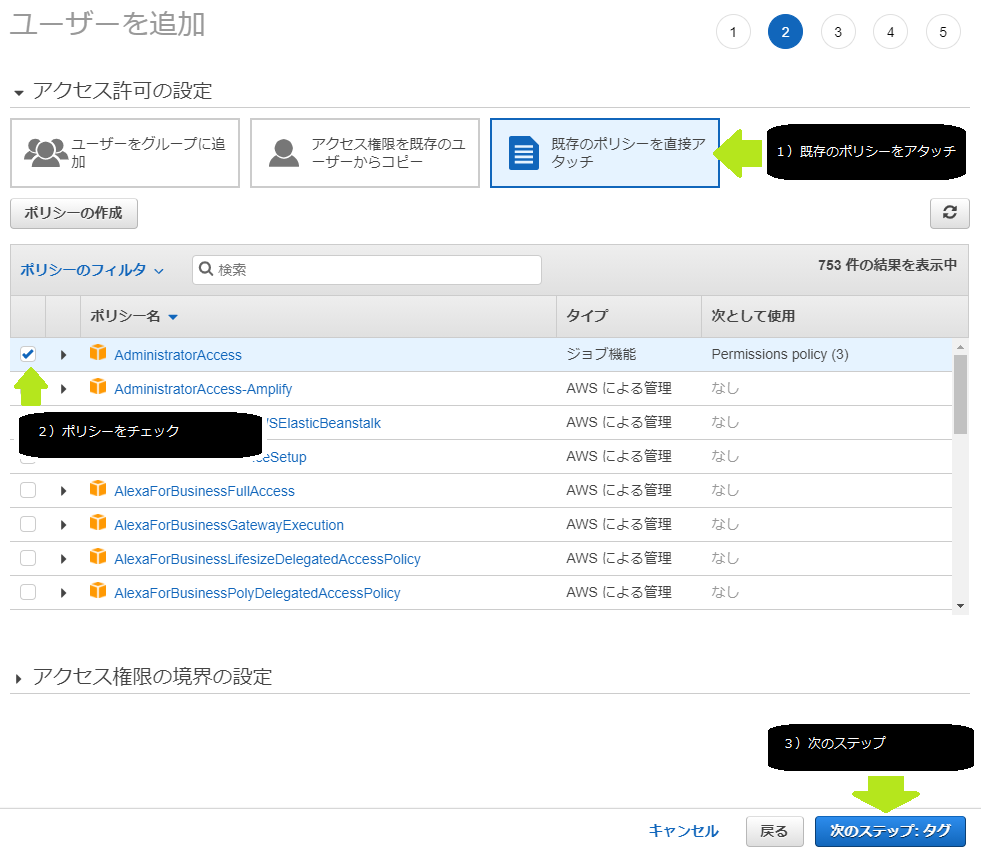Click the policy list scroll-up arrow
The width and height of the screenshot is (981, 849).
pos(960,347)
